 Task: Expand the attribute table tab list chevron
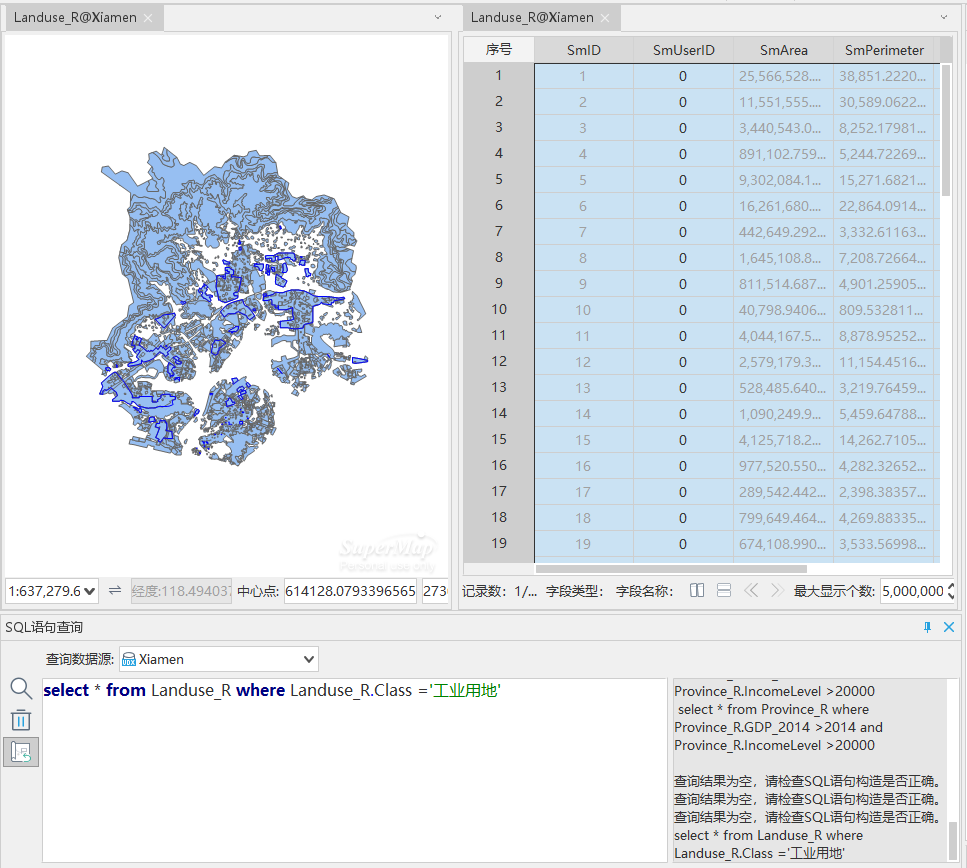(944, 17)
